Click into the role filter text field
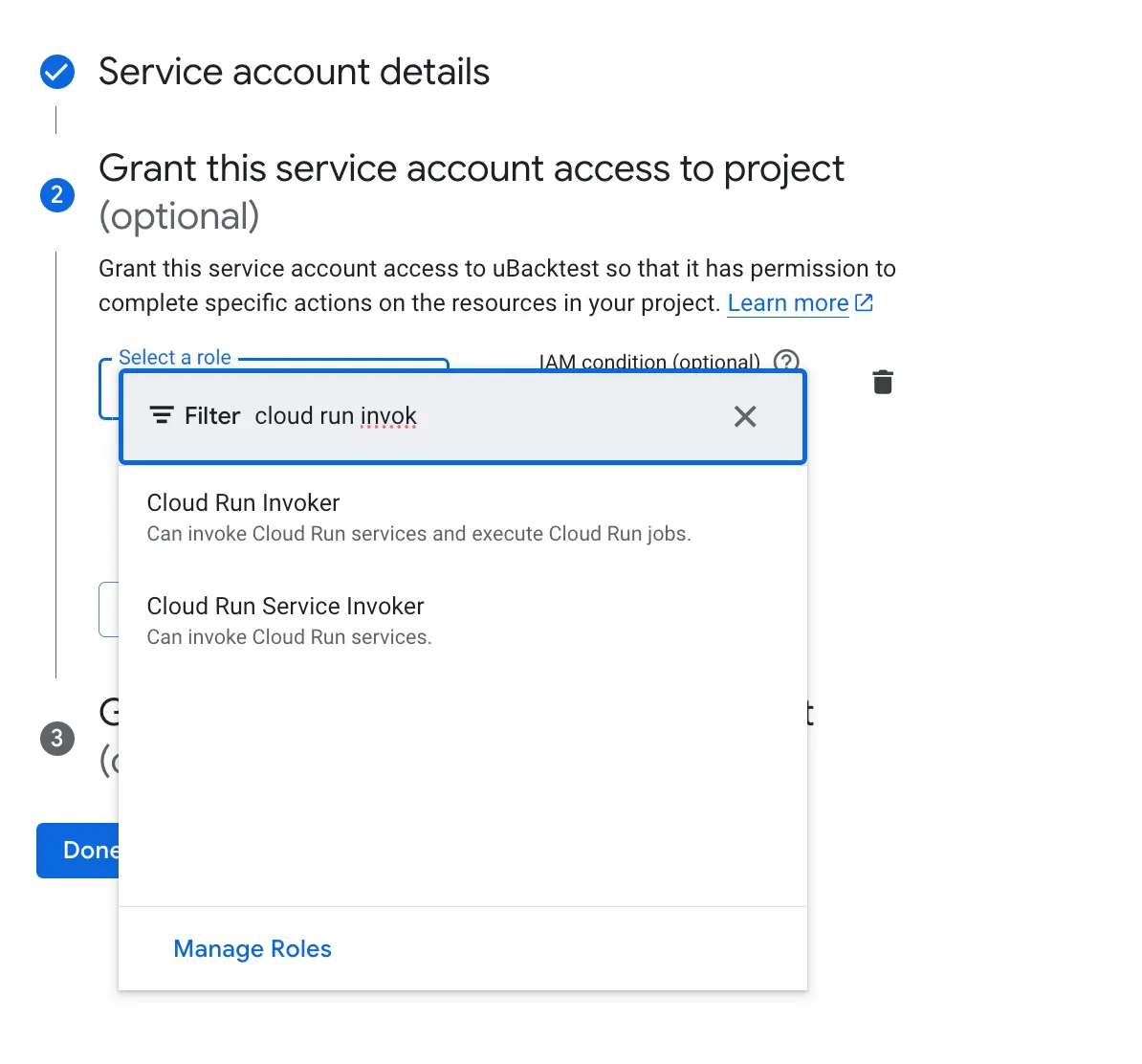This screenshot has height=1064, width=1142. pyautogui.click(x=478, y=416)
